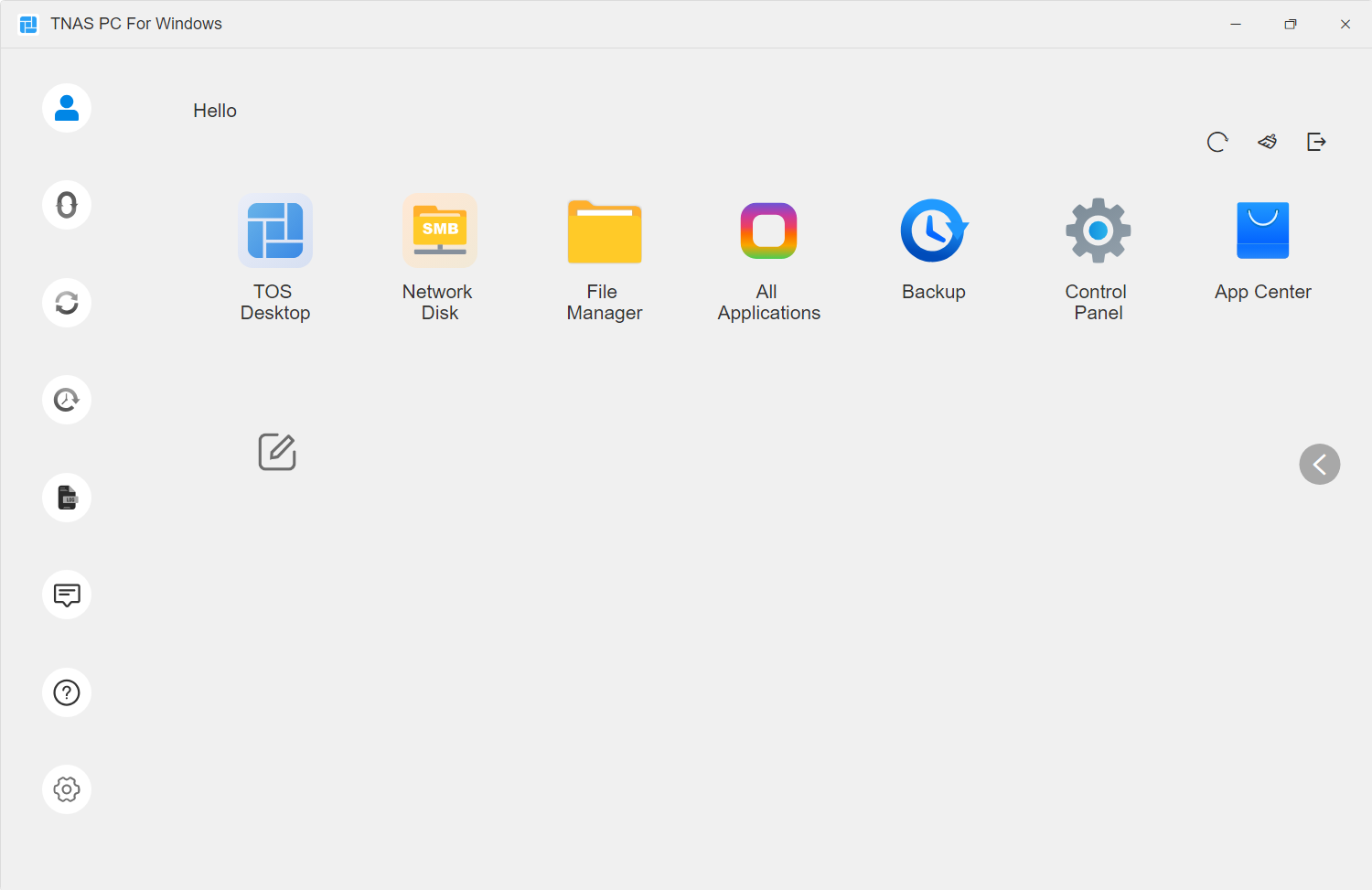The image size is (1372, 890).
Task: Open the message feedback sidebar icon
Action: click(67, 595)
